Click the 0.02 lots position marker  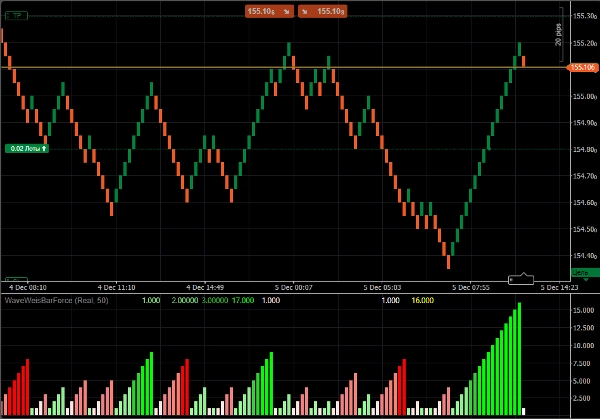click(x=26, y=148)
